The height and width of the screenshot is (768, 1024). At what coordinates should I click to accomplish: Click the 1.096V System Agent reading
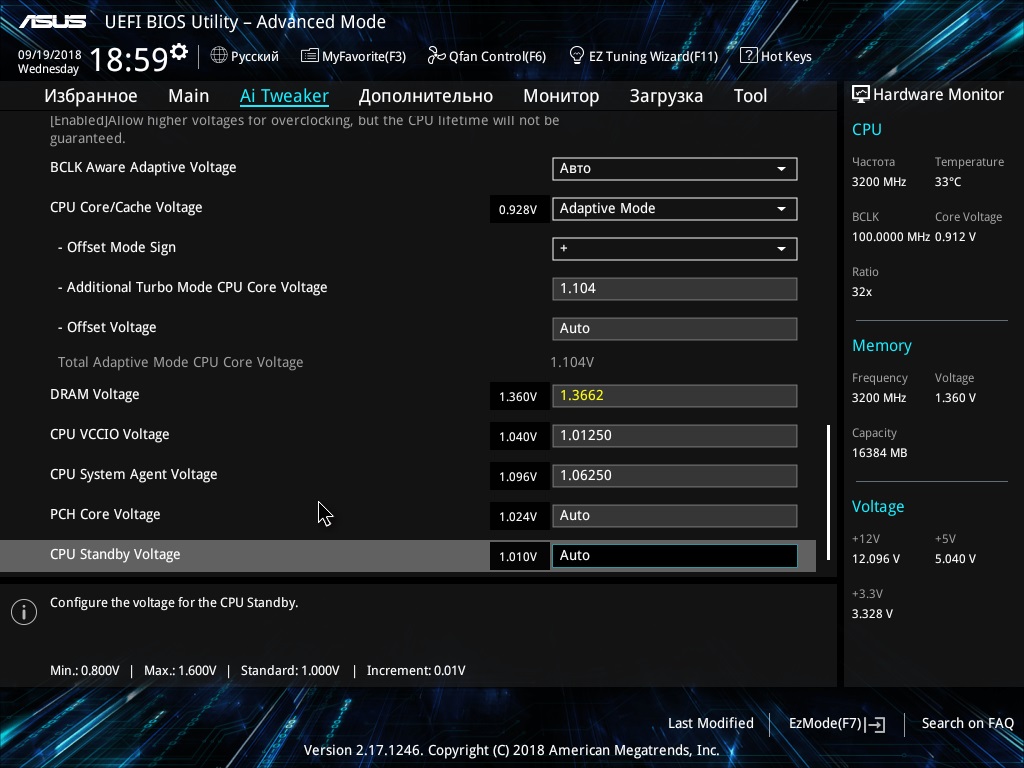pos(519,476)
